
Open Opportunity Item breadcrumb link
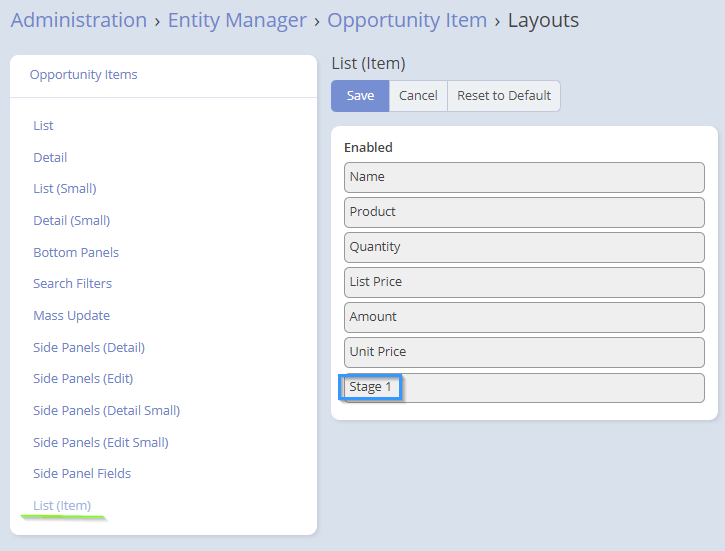point(407,20)
